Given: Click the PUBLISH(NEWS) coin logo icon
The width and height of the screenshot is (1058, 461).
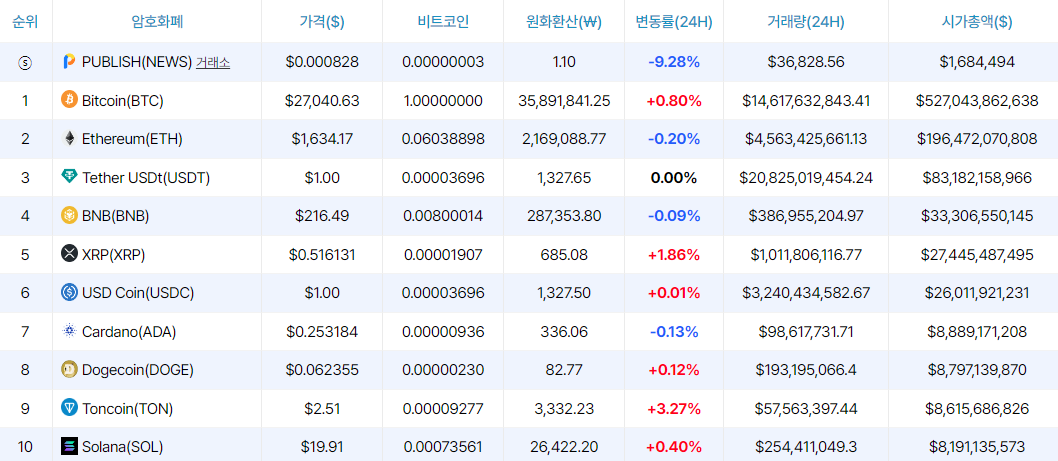Looking at the screenshot, I should click(x=69, y=62).
